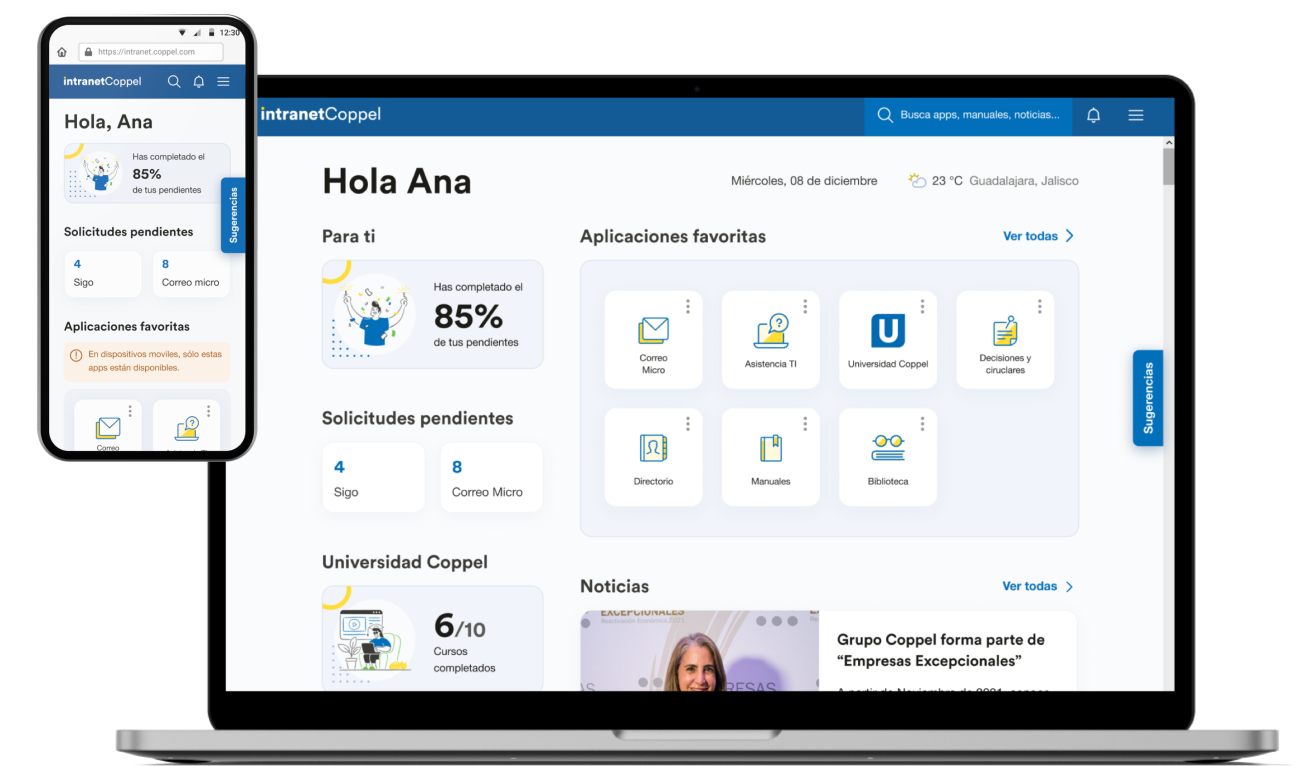Open Sugerencias side tab on phone

pos(233,215)
